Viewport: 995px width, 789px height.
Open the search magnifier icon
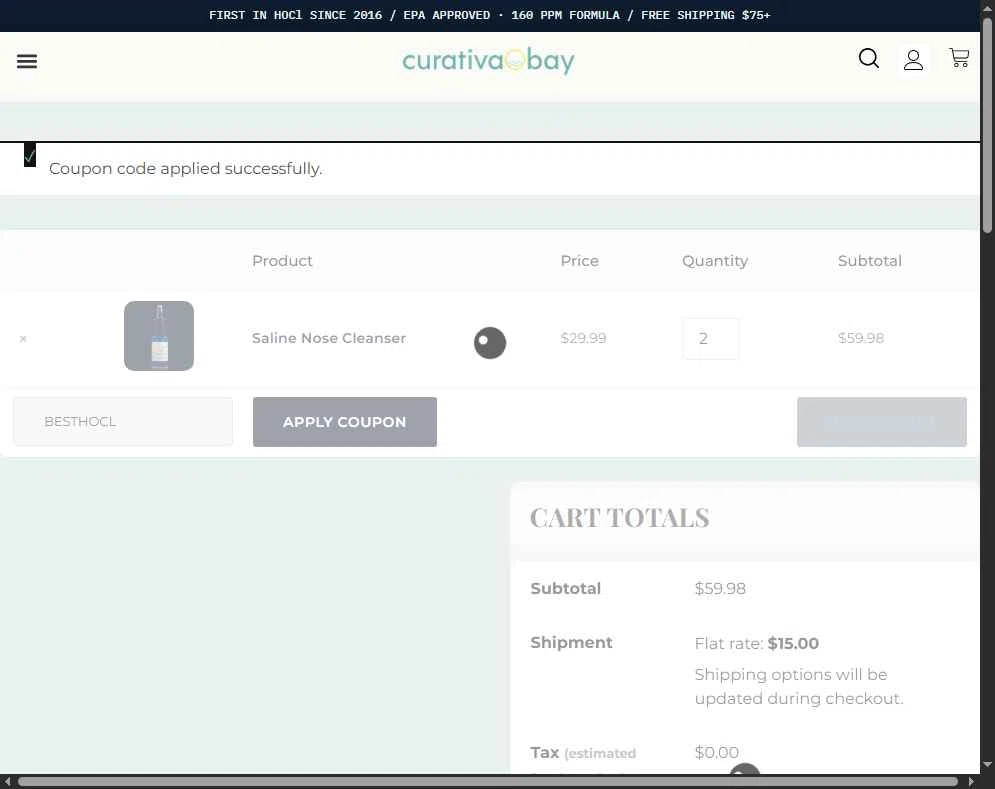tap(869, 58)
